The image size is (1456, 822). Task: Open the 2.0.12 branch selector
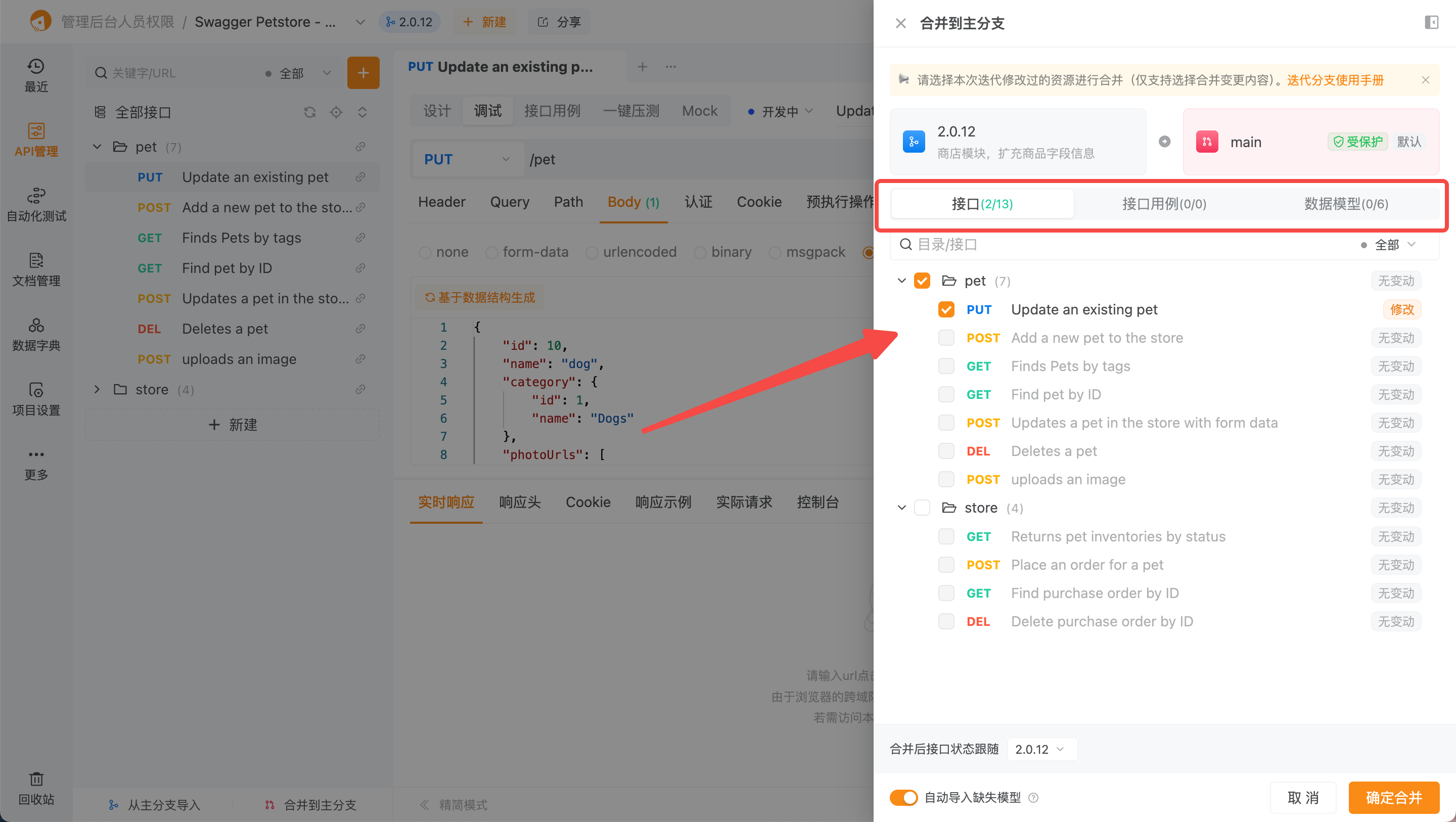click(409, 22)
